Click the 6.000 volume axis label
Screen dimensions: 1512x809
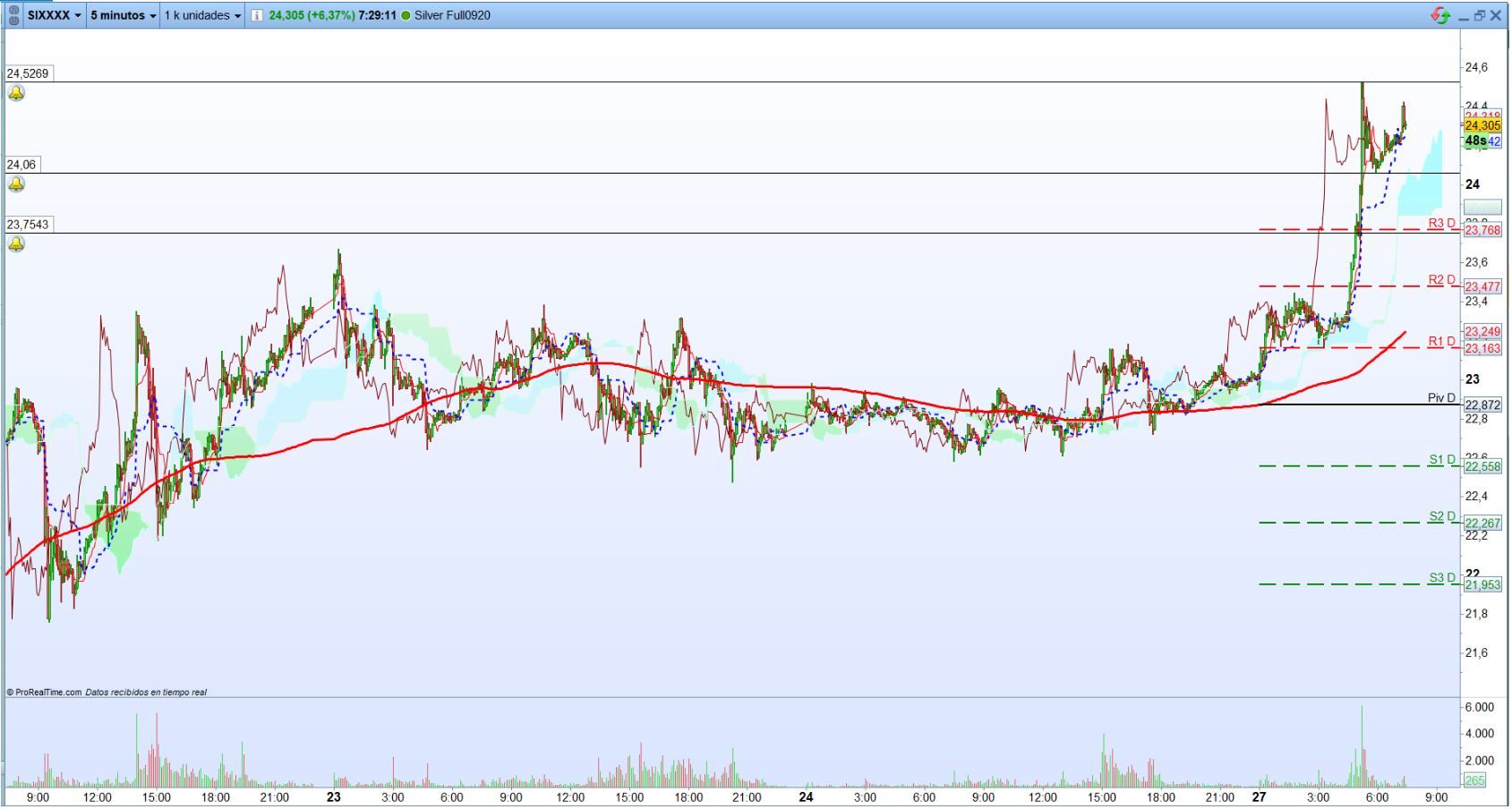1479,707
